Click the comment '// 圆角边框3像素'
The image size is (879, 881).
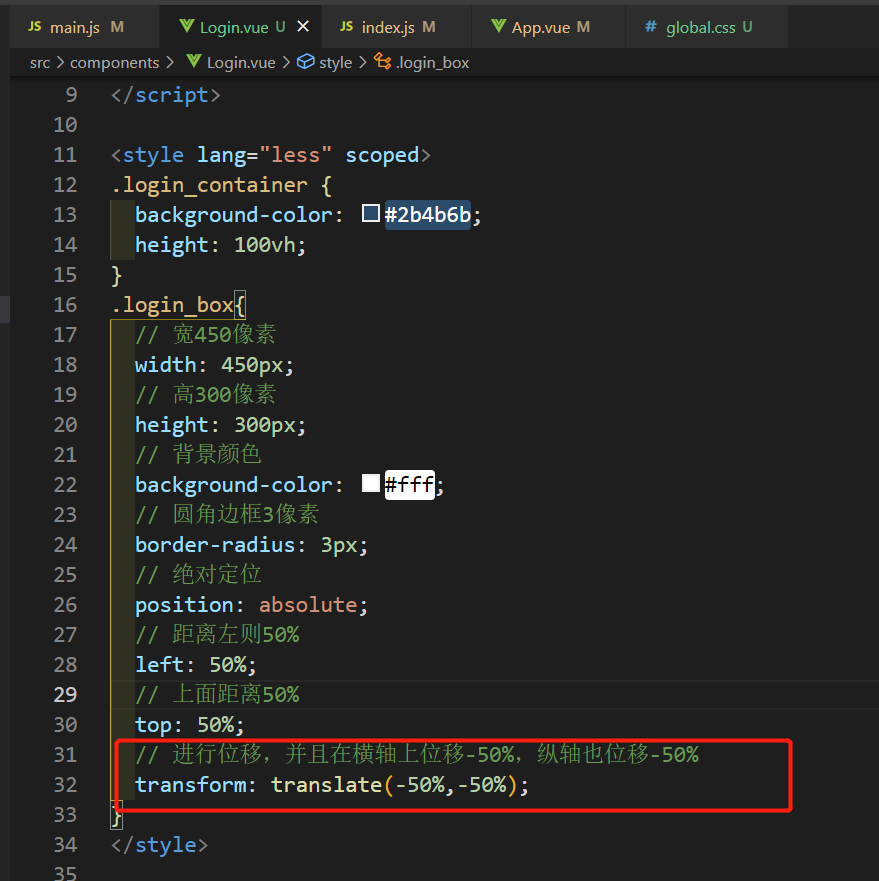pyautogui.click(x=227, y=514)
